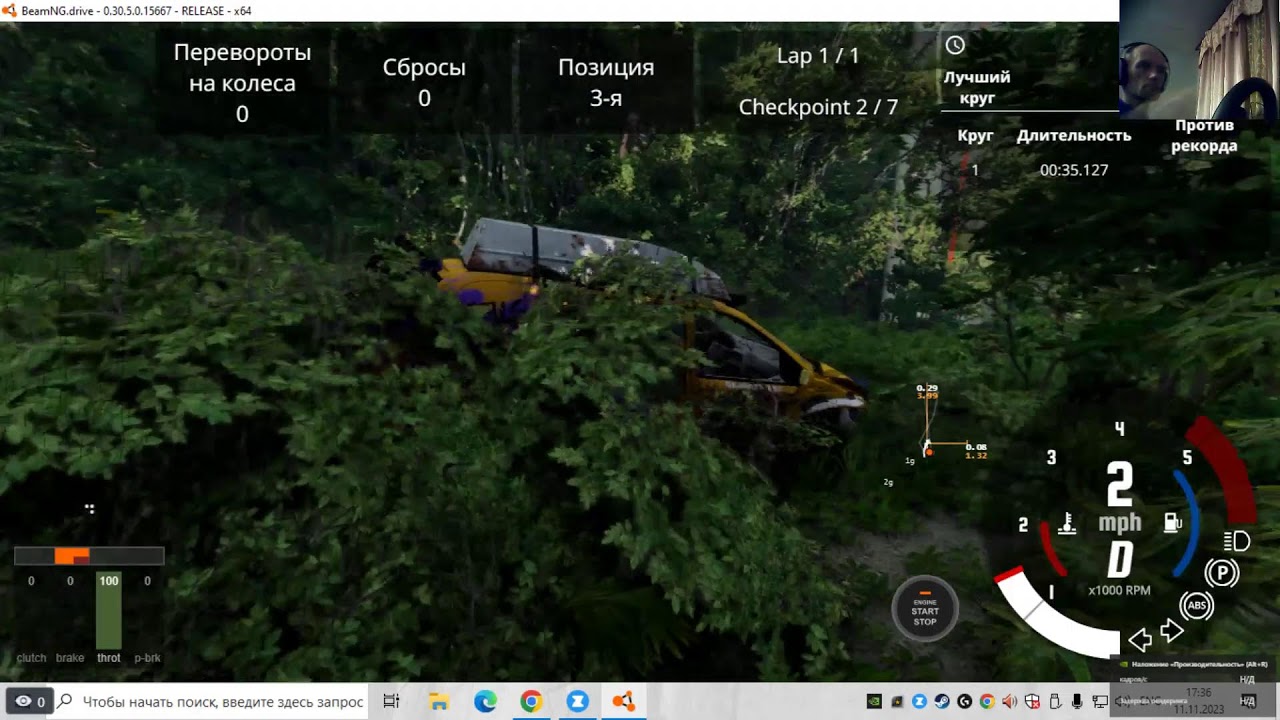1280x720 pixels.
Task: Click the Engine Start Stop button
Action: (925, 609)
